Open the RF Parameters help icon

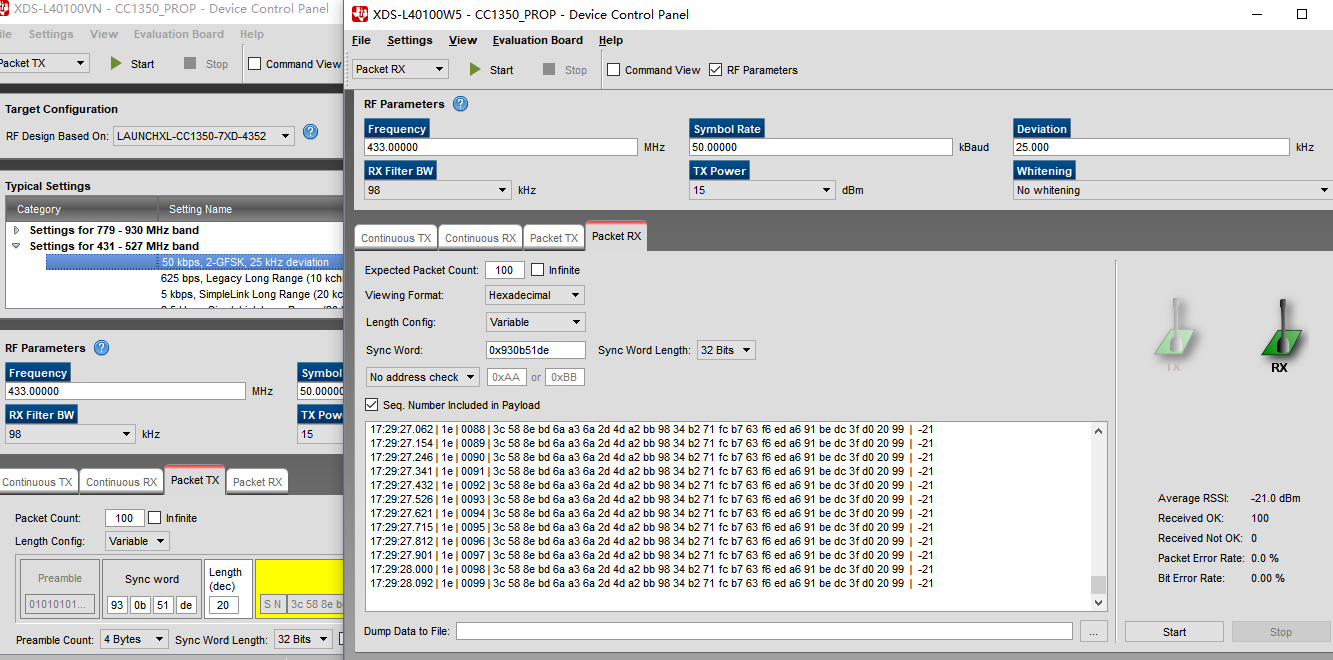tap(460, 103)
